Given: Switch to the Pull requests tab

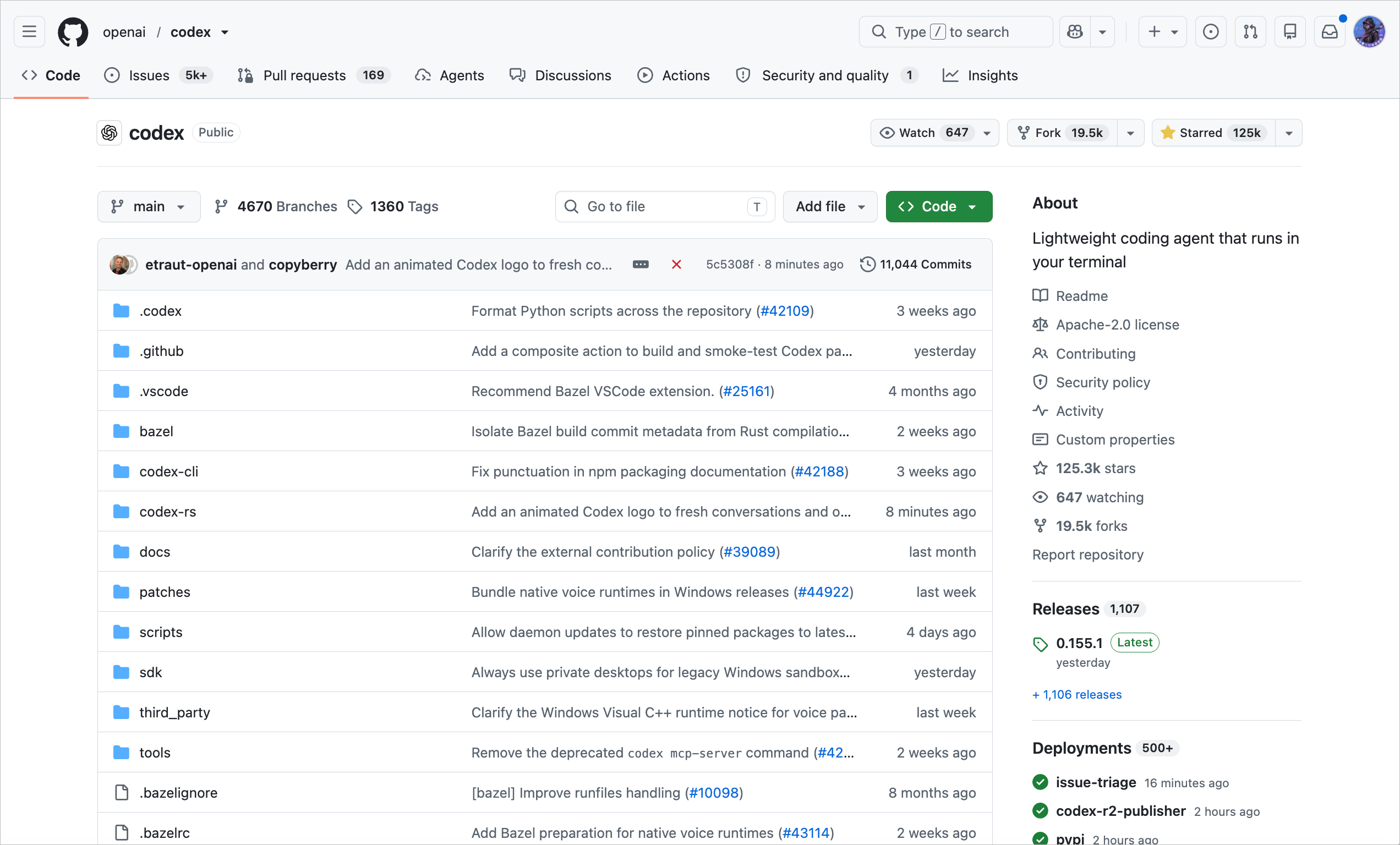Looking at the screenshot, I should (x=314, y=75).
